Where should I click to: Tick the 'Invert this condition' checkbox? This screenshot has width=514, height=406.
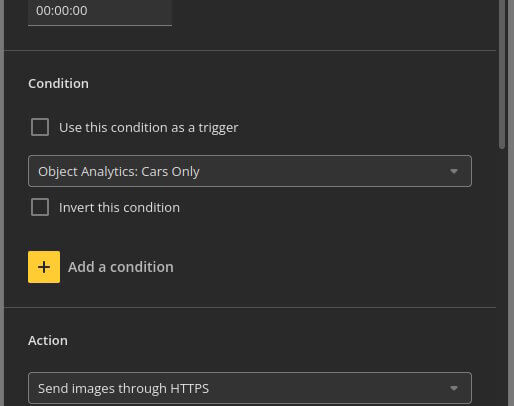pos(40,207)
